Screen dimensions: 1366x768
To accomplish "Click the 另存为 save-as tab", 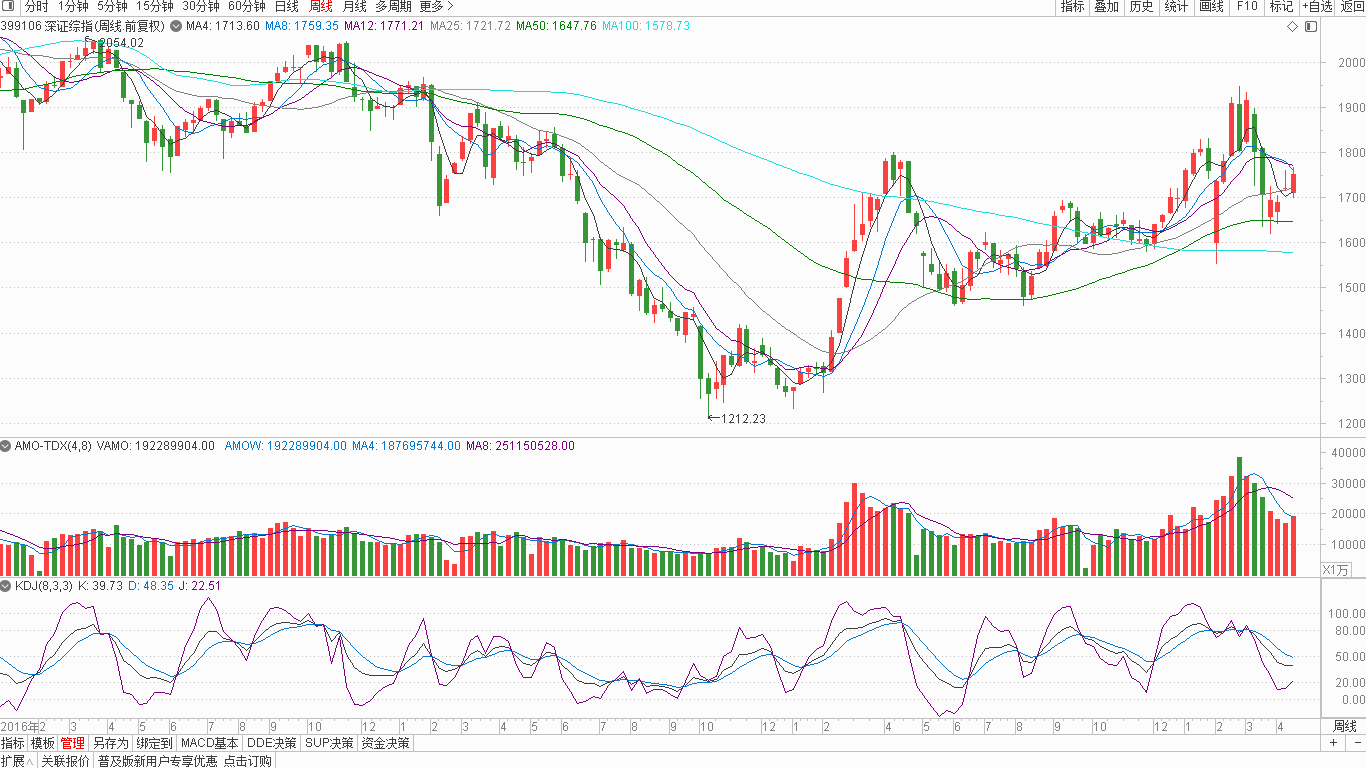I will point(110,743).
